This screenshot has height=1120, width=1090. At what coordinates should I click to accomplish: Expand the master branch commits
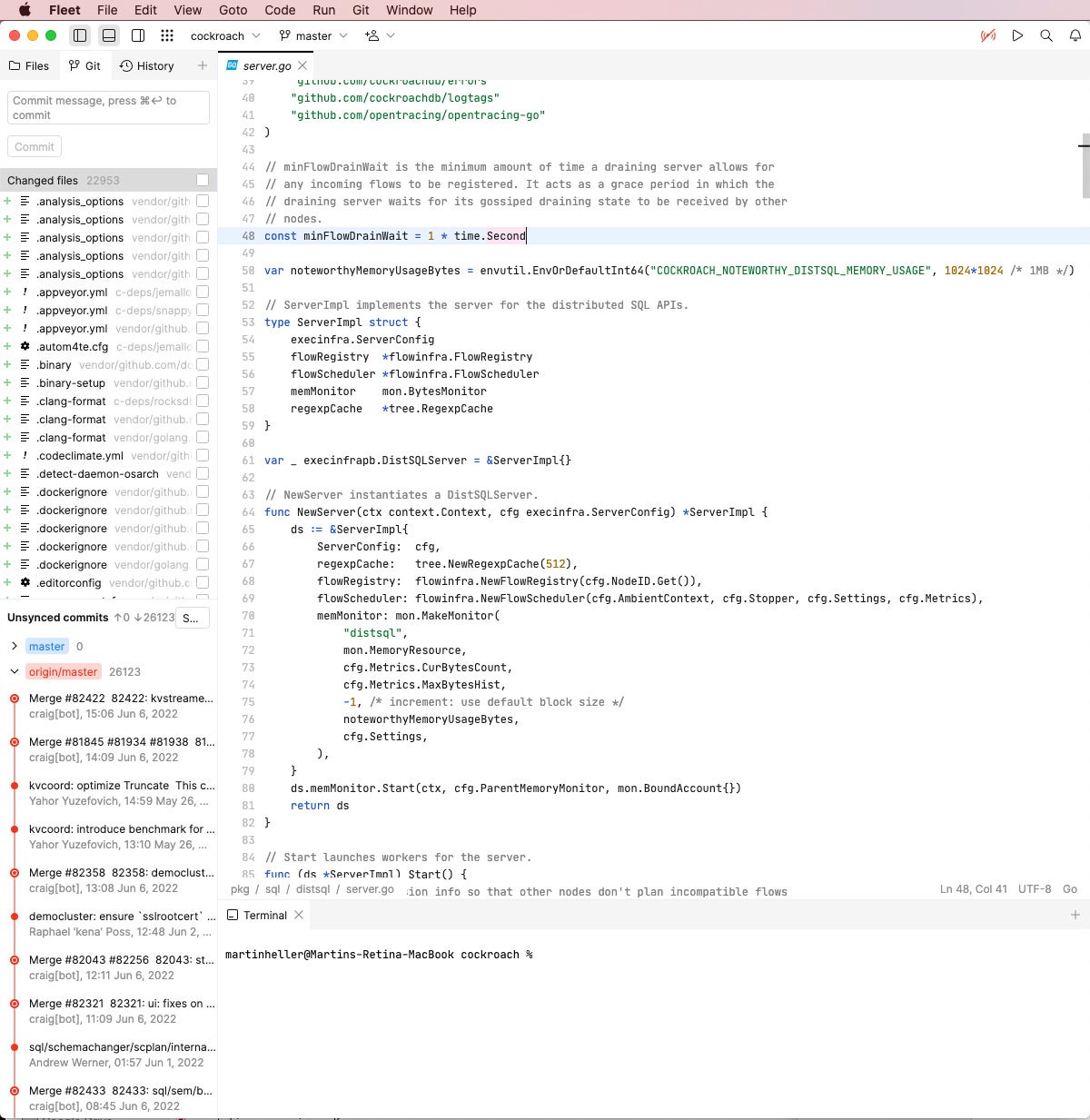(x=15, y=646)
